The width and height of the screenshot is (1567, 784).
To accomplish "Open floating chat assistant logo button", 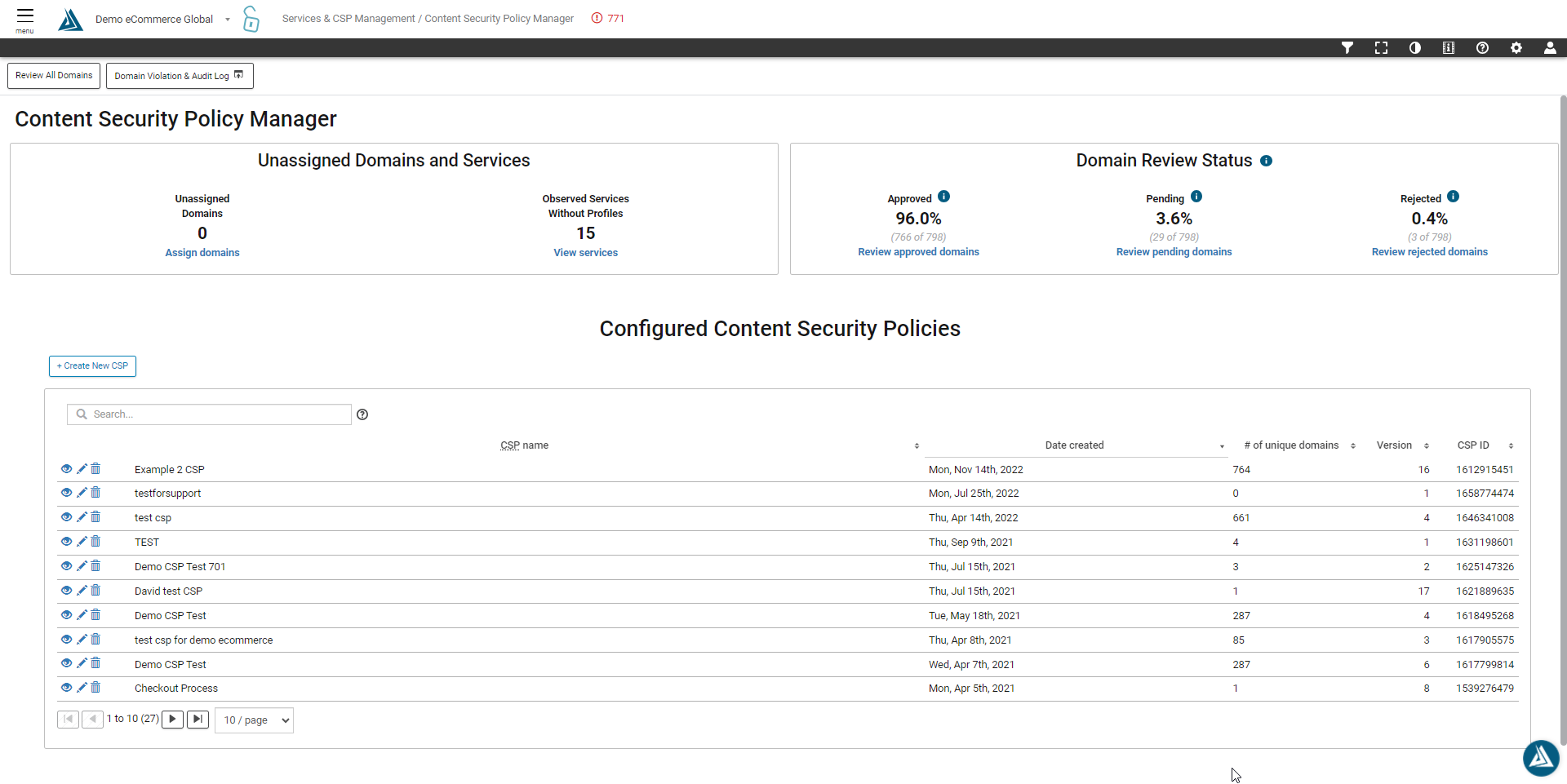I will pos(1541,758).
